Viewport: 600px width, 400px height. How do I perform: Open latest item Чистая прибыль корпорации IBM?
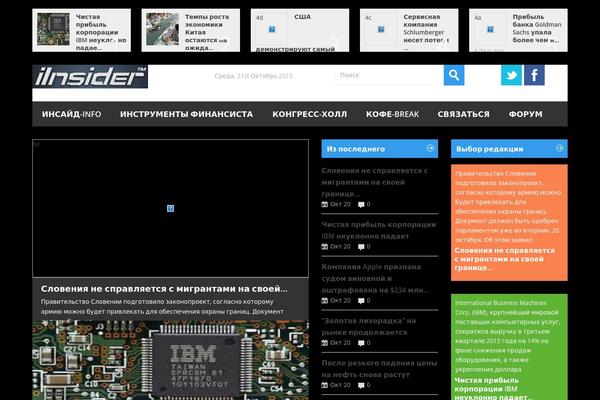378,230
